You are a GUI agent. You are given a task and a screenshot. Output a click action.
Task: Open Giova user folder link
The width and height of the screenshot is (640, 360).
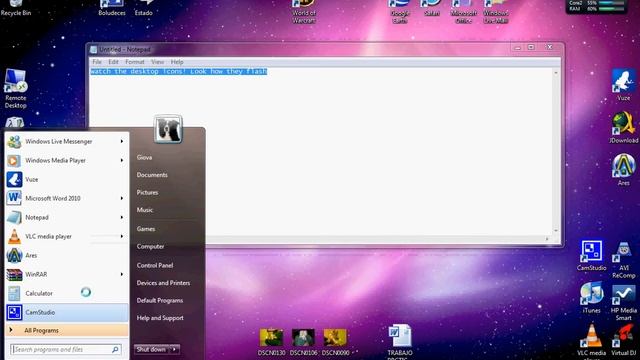(x=144, y=157)
